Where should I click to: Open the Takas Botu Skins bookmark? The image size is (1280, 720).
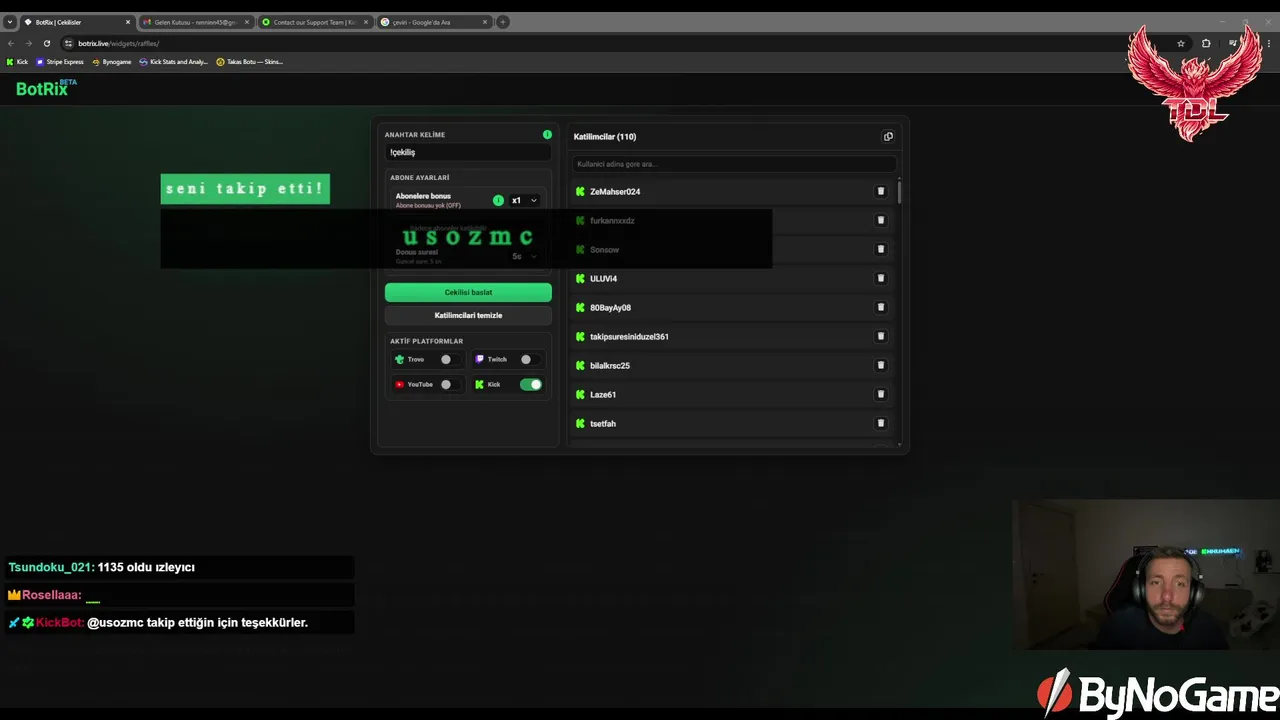tap(250, 62)
